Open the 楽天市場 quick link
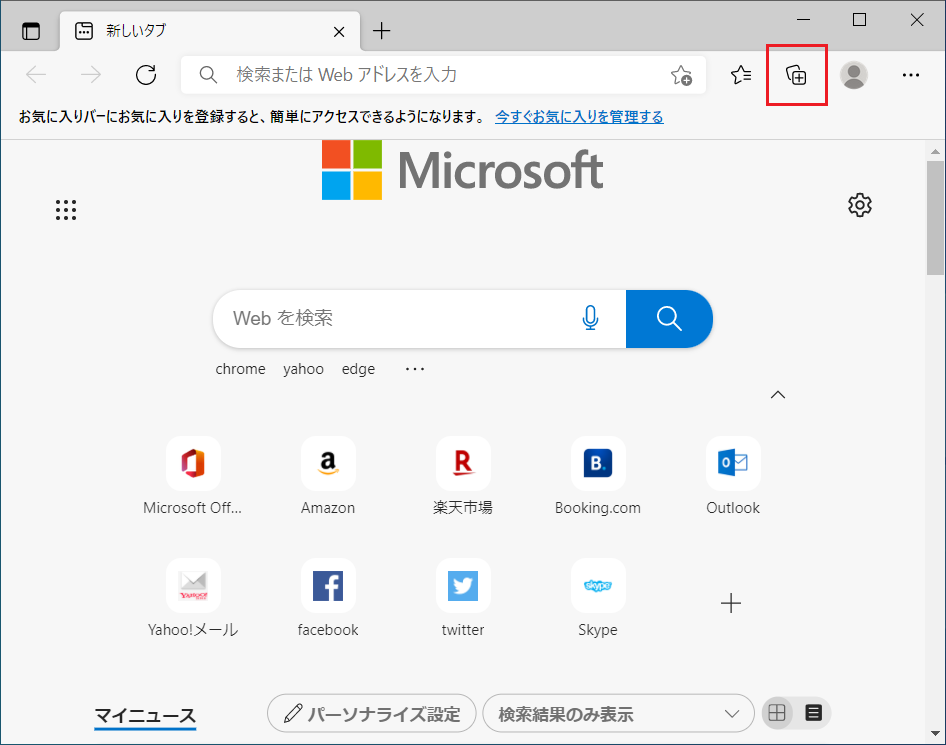 [463, 475]
